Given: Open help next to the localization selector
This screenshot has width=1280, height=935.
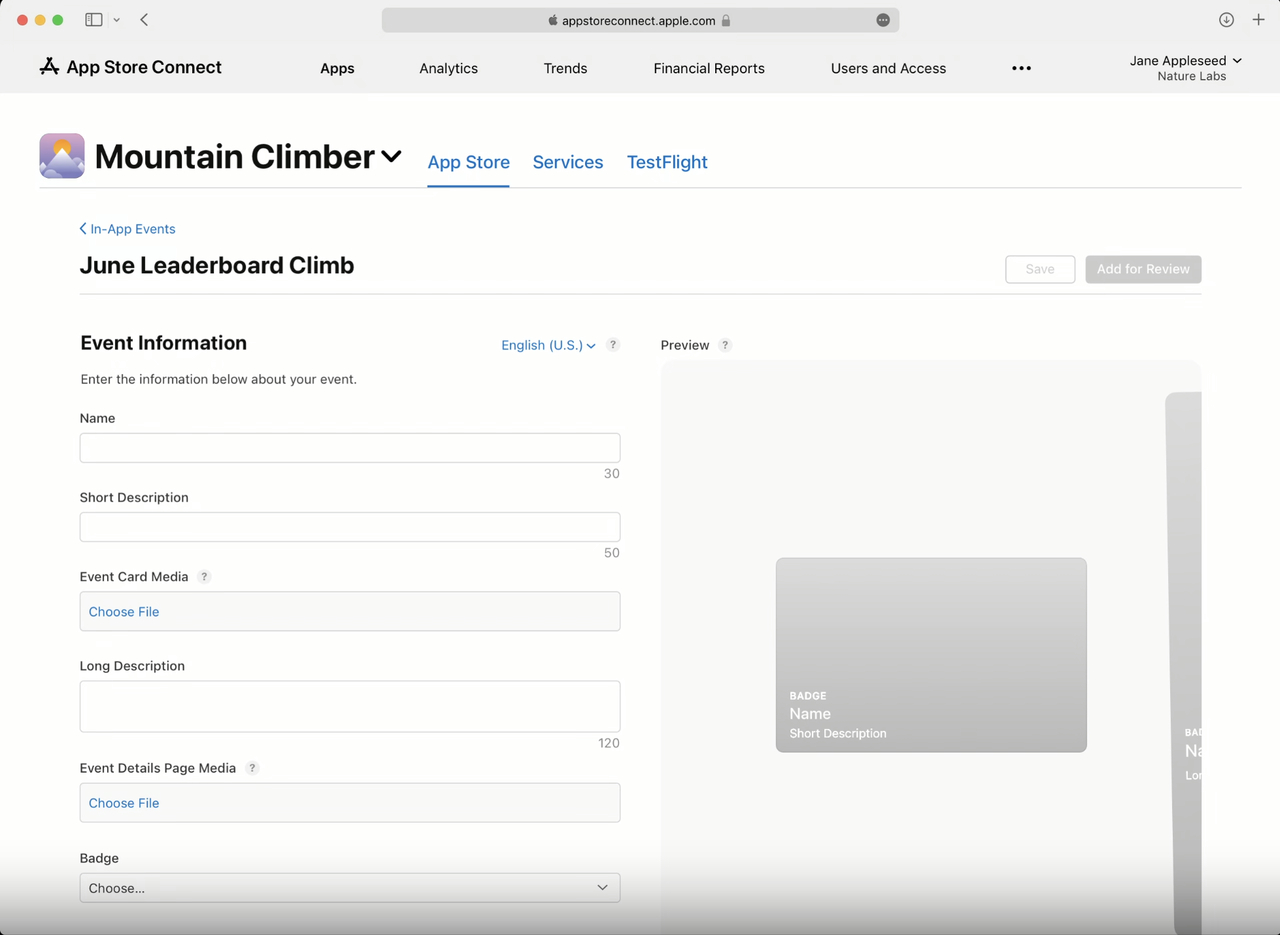Looking at the screenshot, I should point(613,344).
